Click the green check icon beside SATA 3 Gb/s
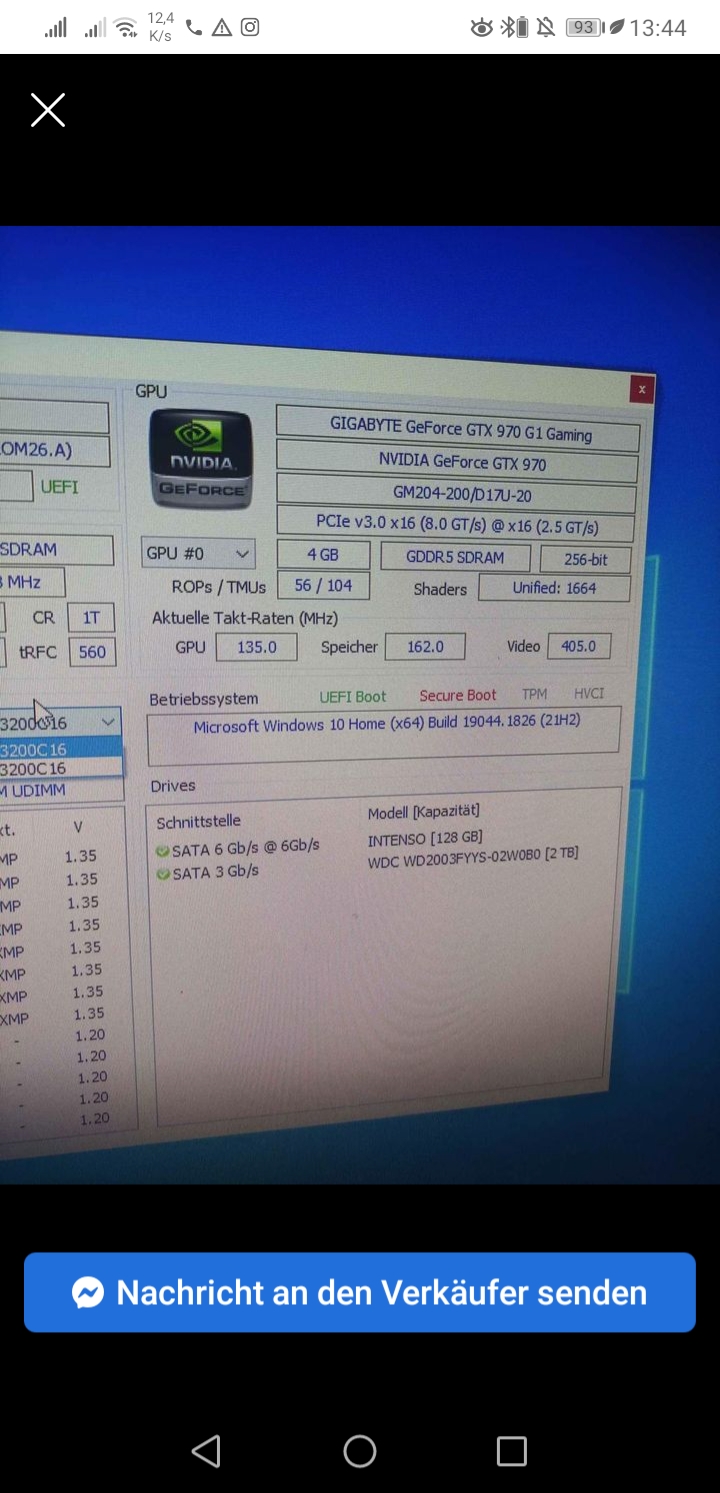The height and width of the screenshot is (1493, 720). pos(162,874)
